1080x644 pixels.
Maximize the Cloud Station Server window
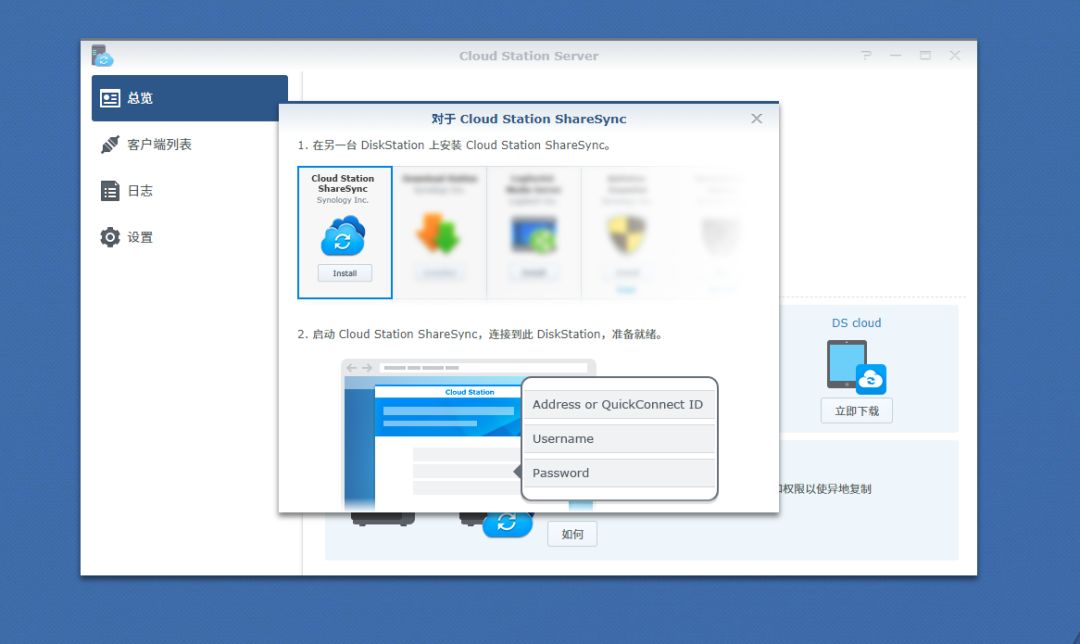click(x=925, y=55)
